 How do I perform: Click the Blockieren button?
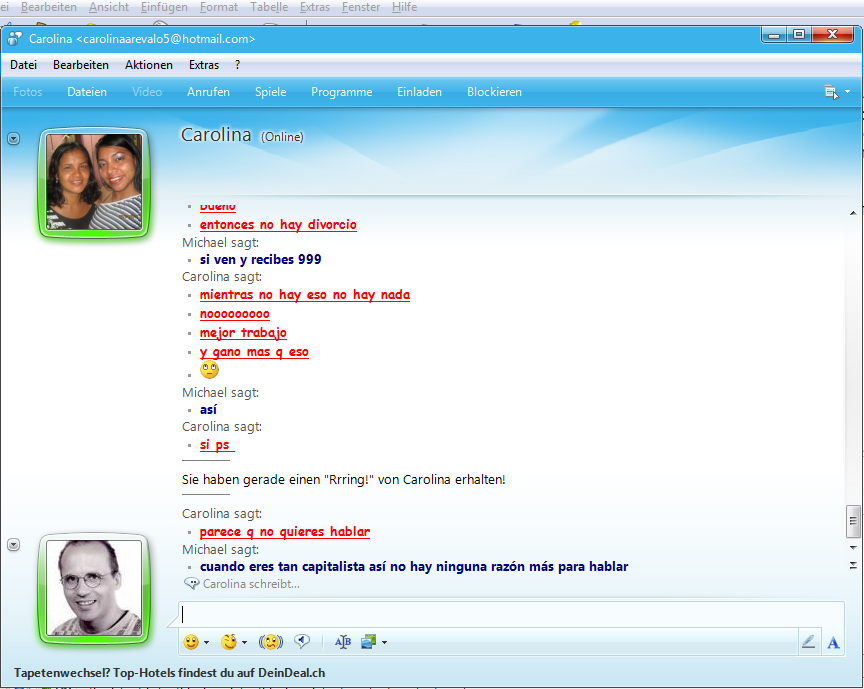coord(494,92)
